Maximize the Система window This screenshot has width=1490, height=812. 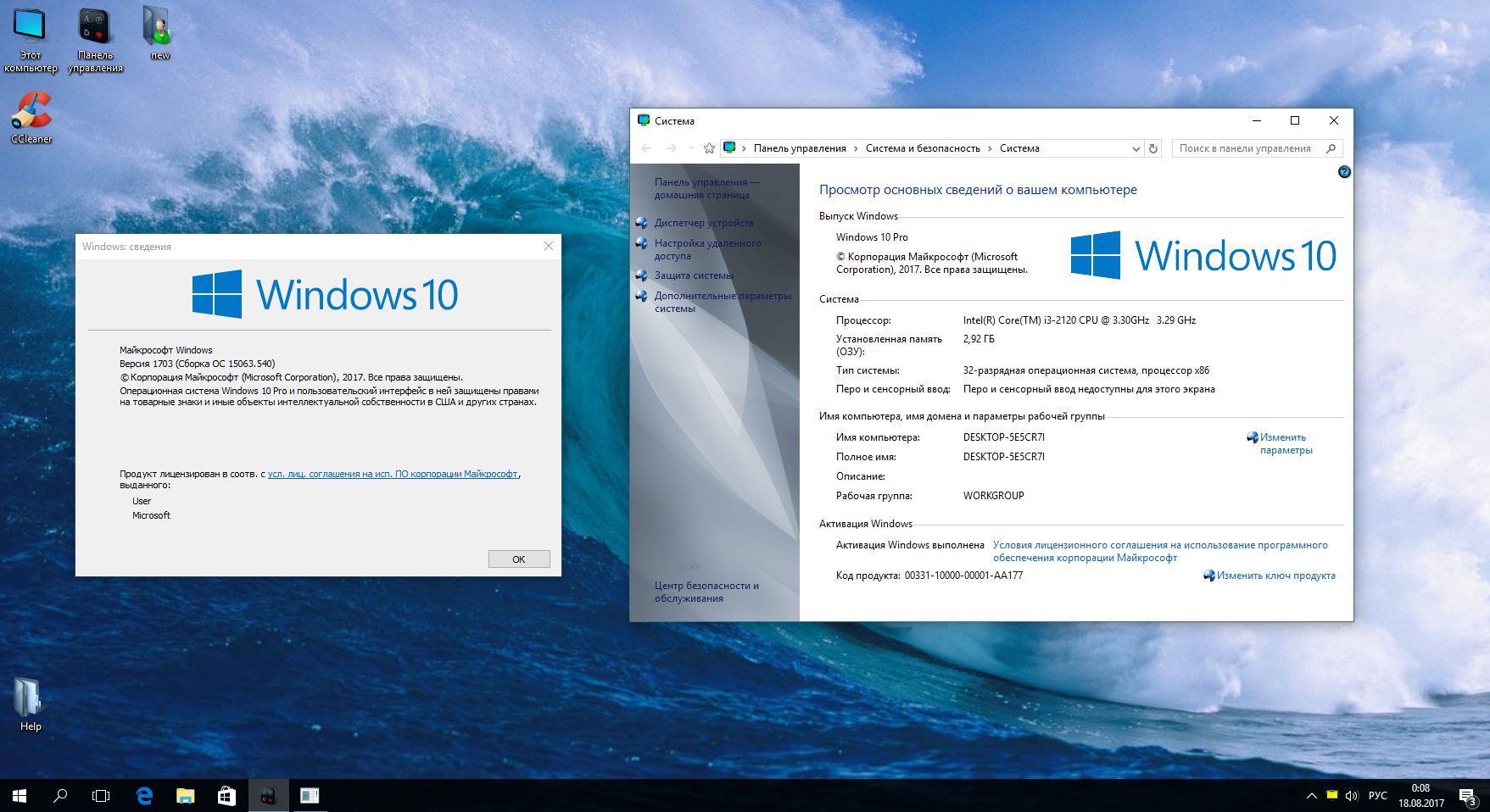tap(1295, 120)
